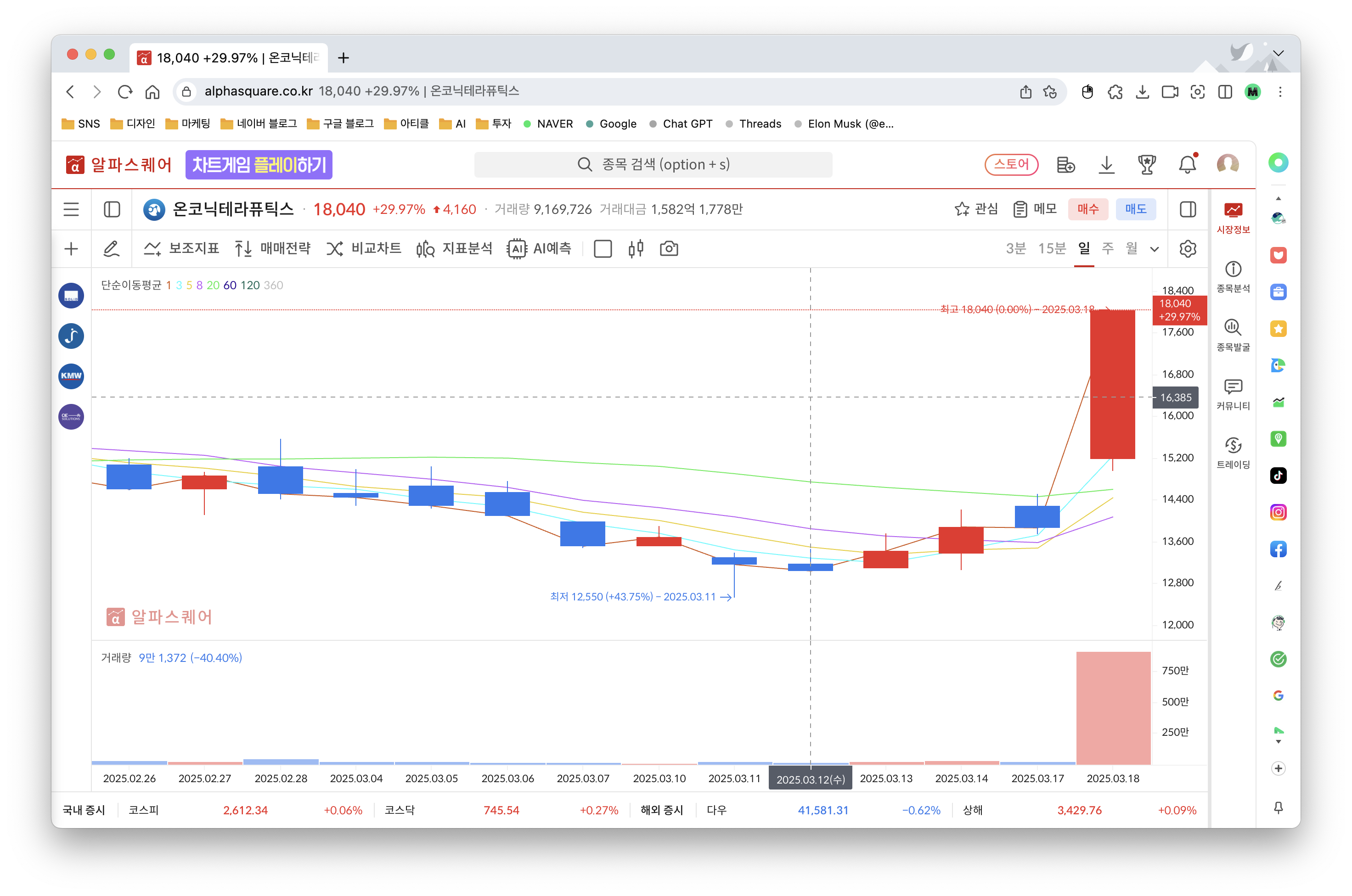
Task: Expand the timeframe dropdown chevron
Action: coord(1154,249)
